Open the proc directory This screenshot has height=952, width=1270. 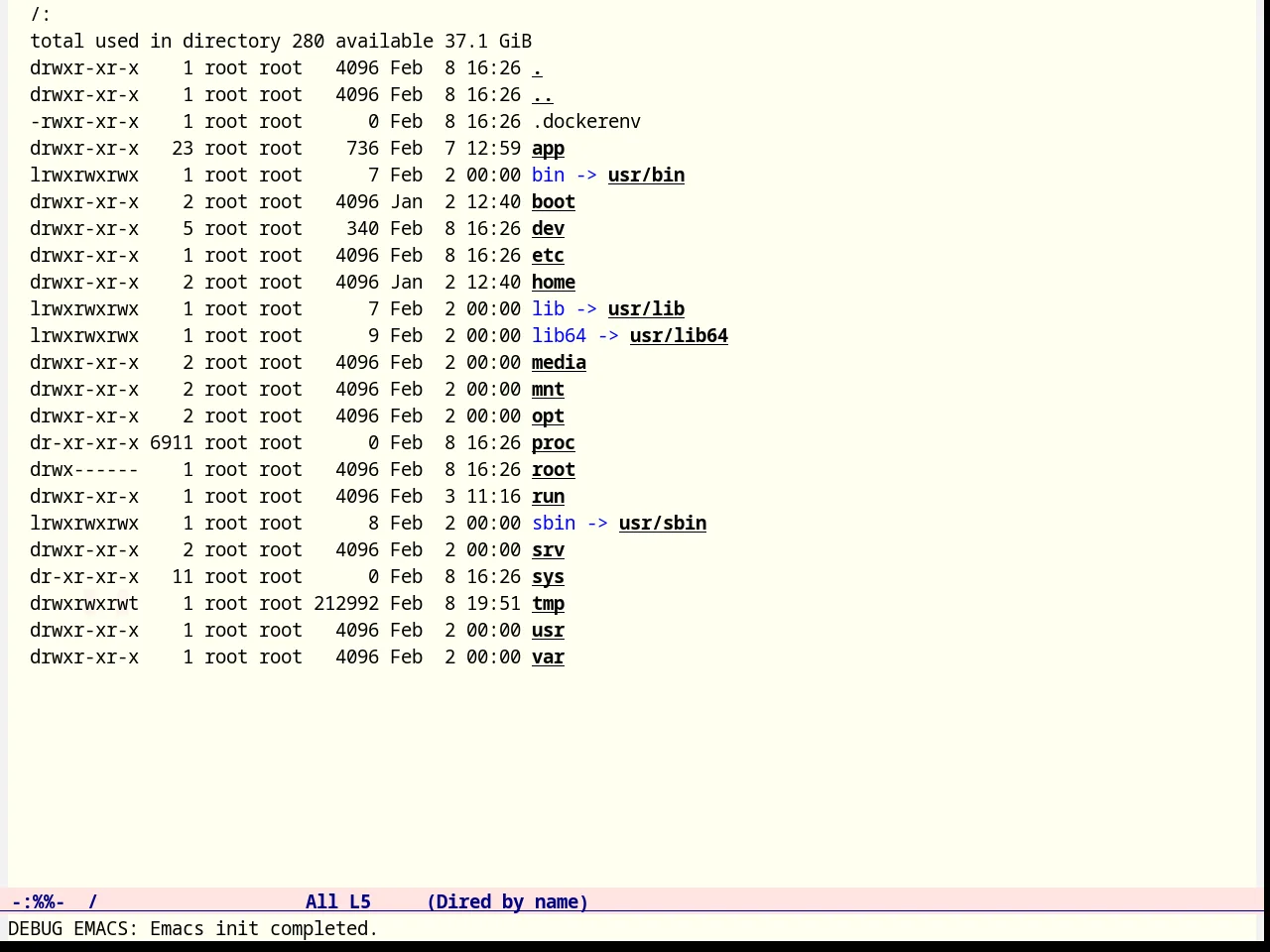[x=554, y=443]
